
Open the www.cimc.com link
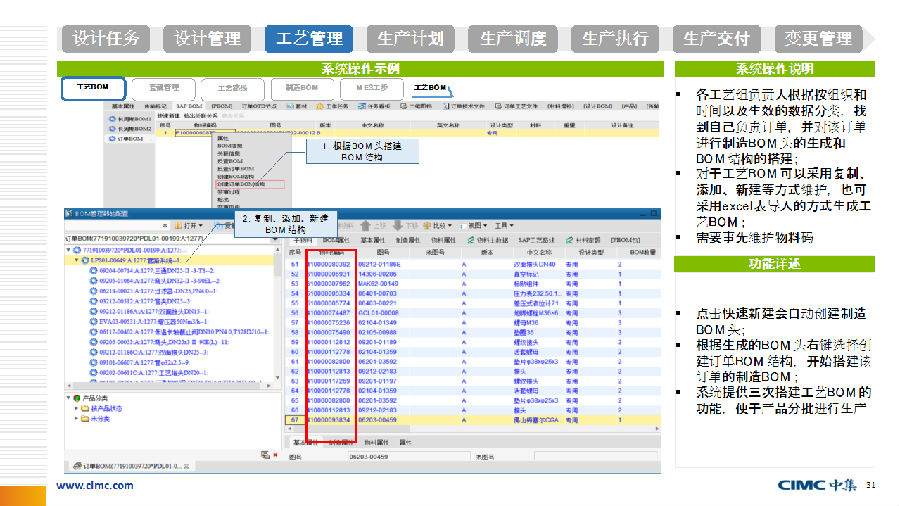coord(95,486)
